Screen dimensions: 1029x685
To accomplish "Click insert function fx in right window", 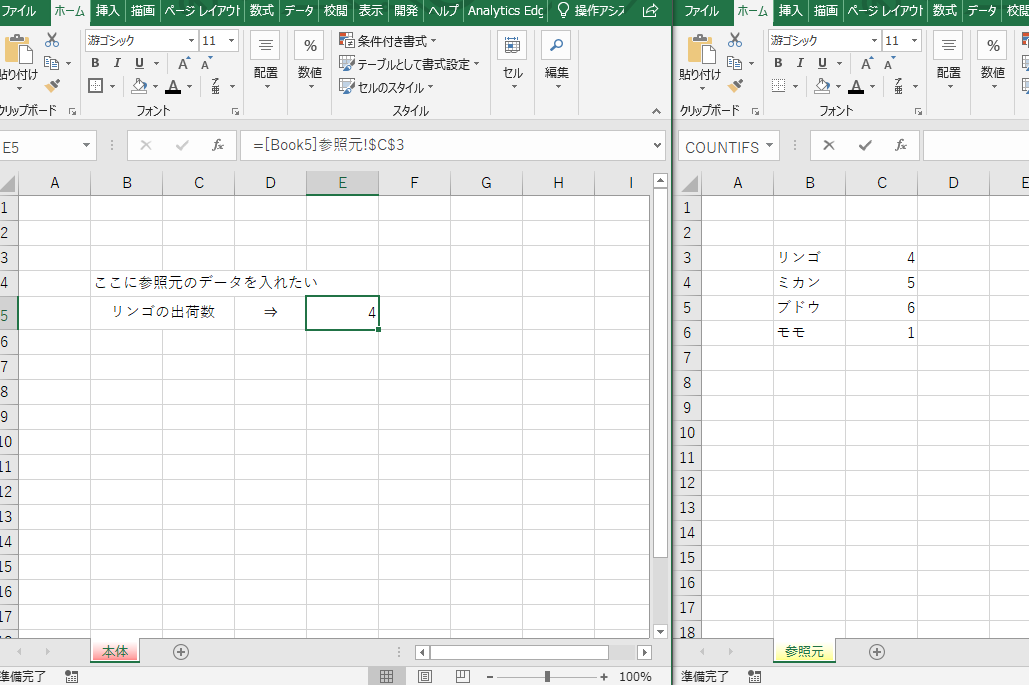I will pos(901,146).
